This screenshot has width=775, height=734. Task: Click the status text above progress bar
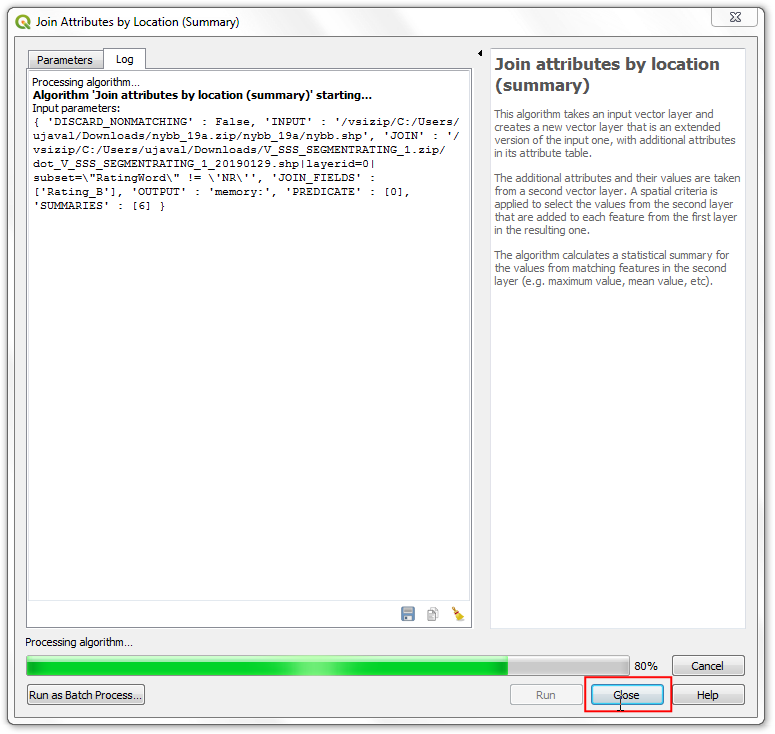(x=79, y=643)
